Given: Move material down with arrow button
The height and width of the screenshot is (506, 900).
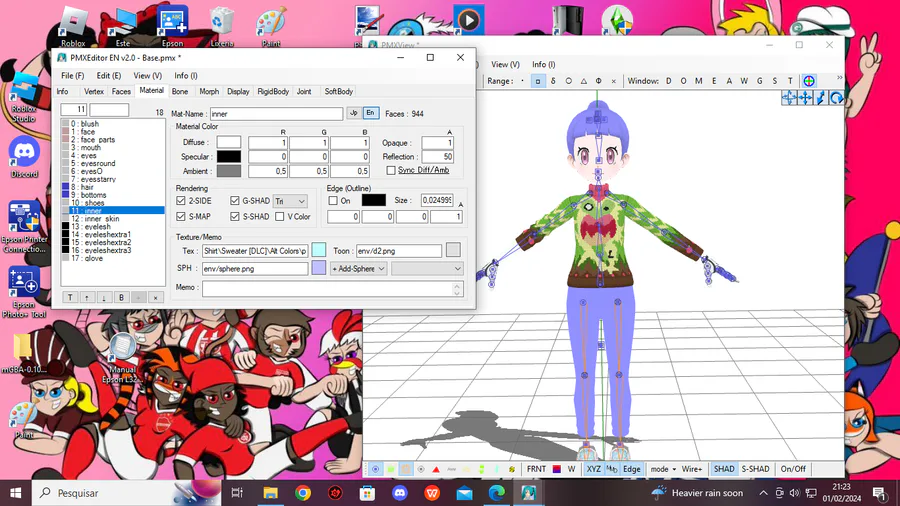Looking at the screenshot, I should click(104, 298).
